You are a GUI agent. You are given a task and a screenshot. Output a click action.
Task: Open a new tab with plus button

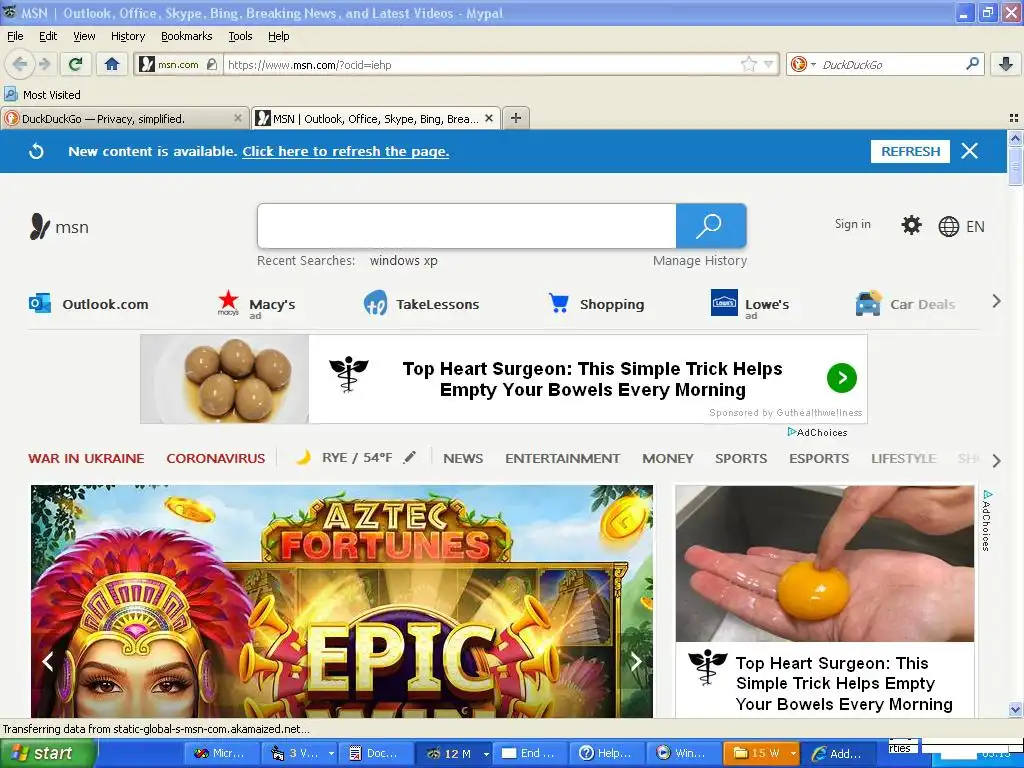point(516,118)
